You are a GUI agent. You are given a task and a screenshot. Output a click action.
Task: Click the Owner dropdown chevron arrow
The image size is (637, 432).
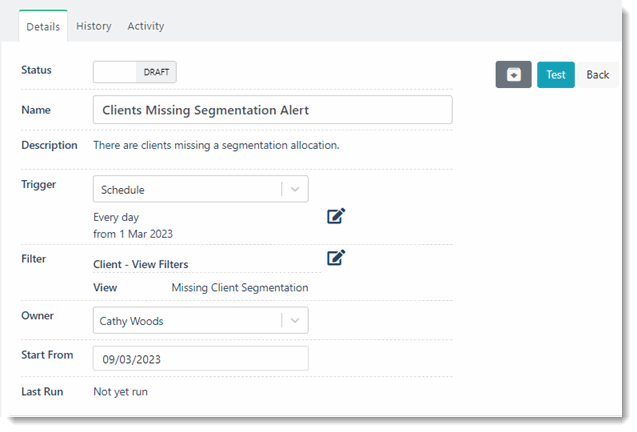[295, 320]
